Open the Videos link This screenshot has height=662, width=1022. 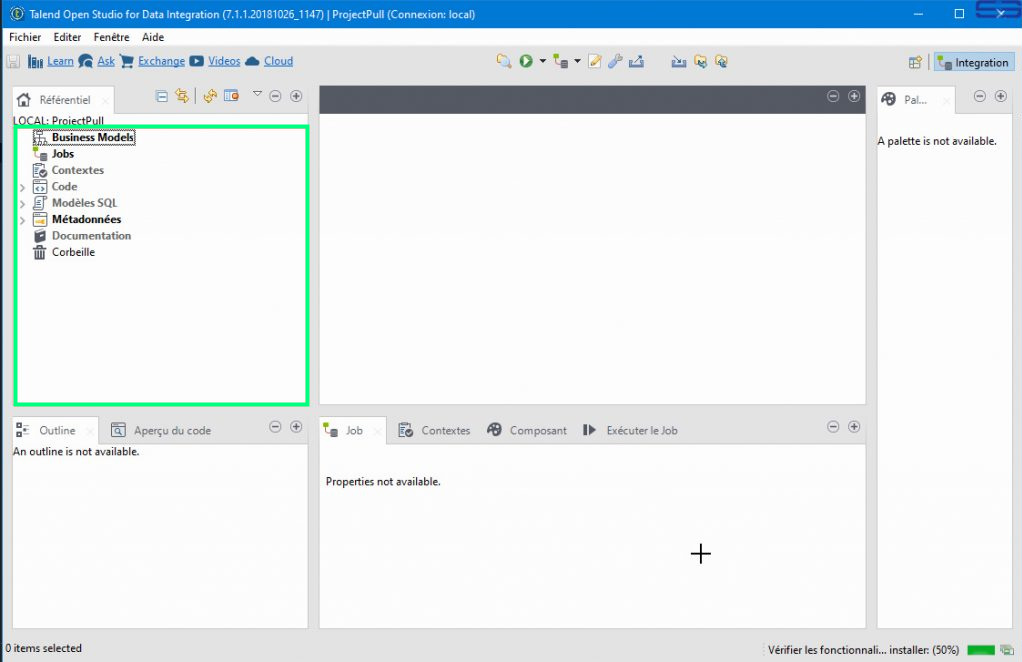224,61
